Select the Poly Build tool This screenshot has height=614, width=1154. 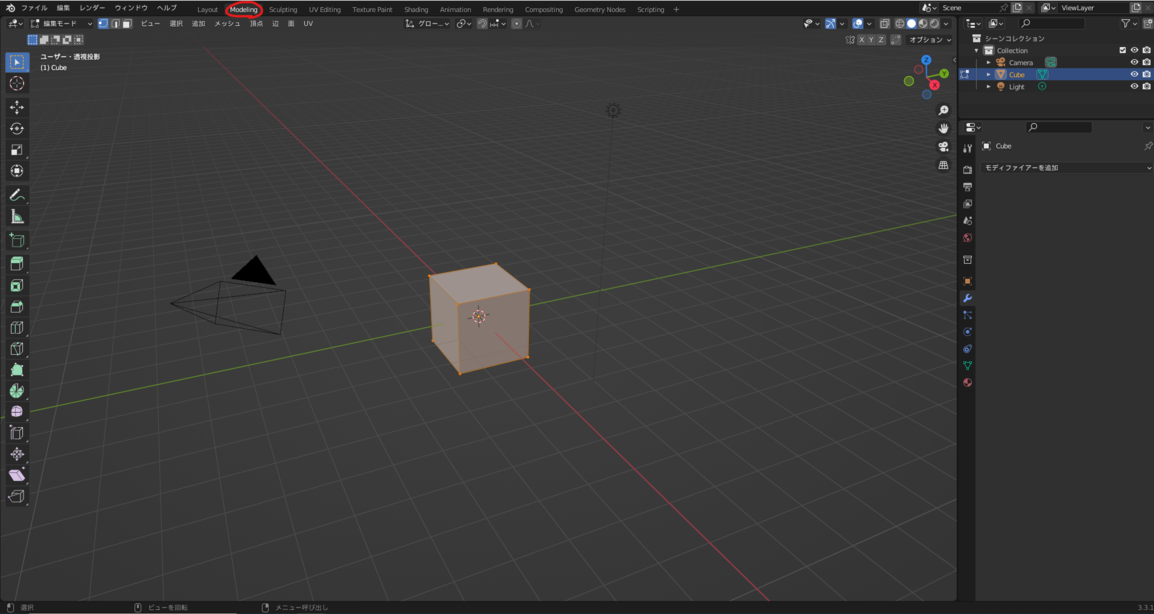(16, 370)
